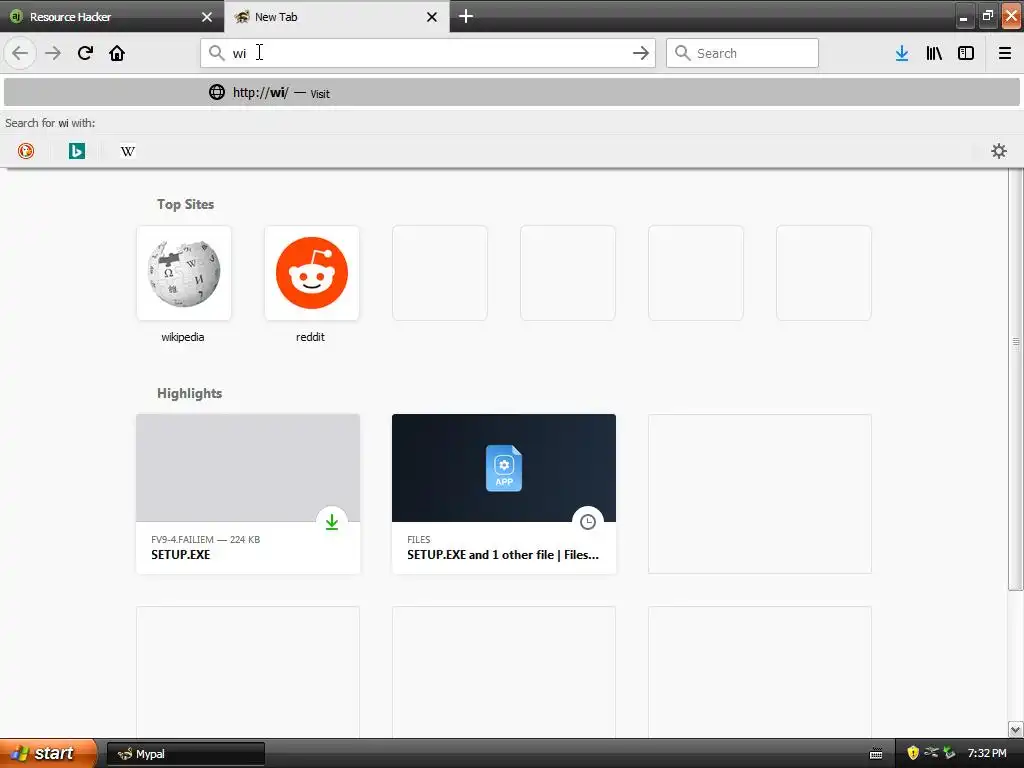
Task: Click the security shield tray icon
Action: point(912,753)
